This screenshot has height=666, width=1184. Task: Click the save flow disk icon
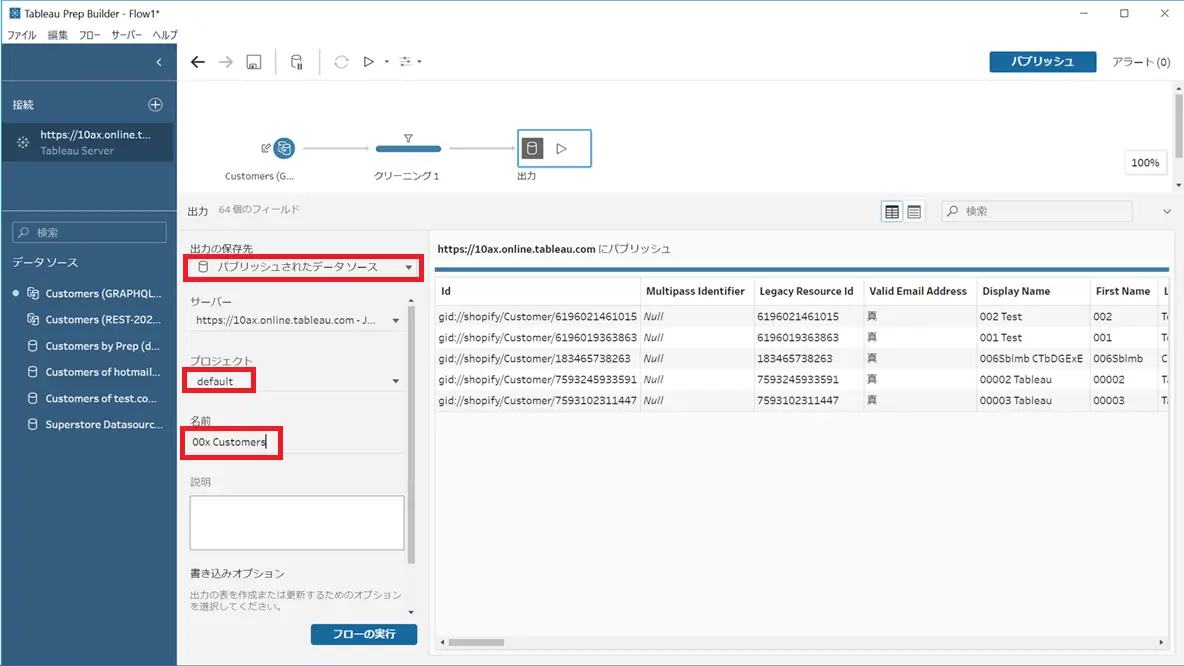click(254, 62)
